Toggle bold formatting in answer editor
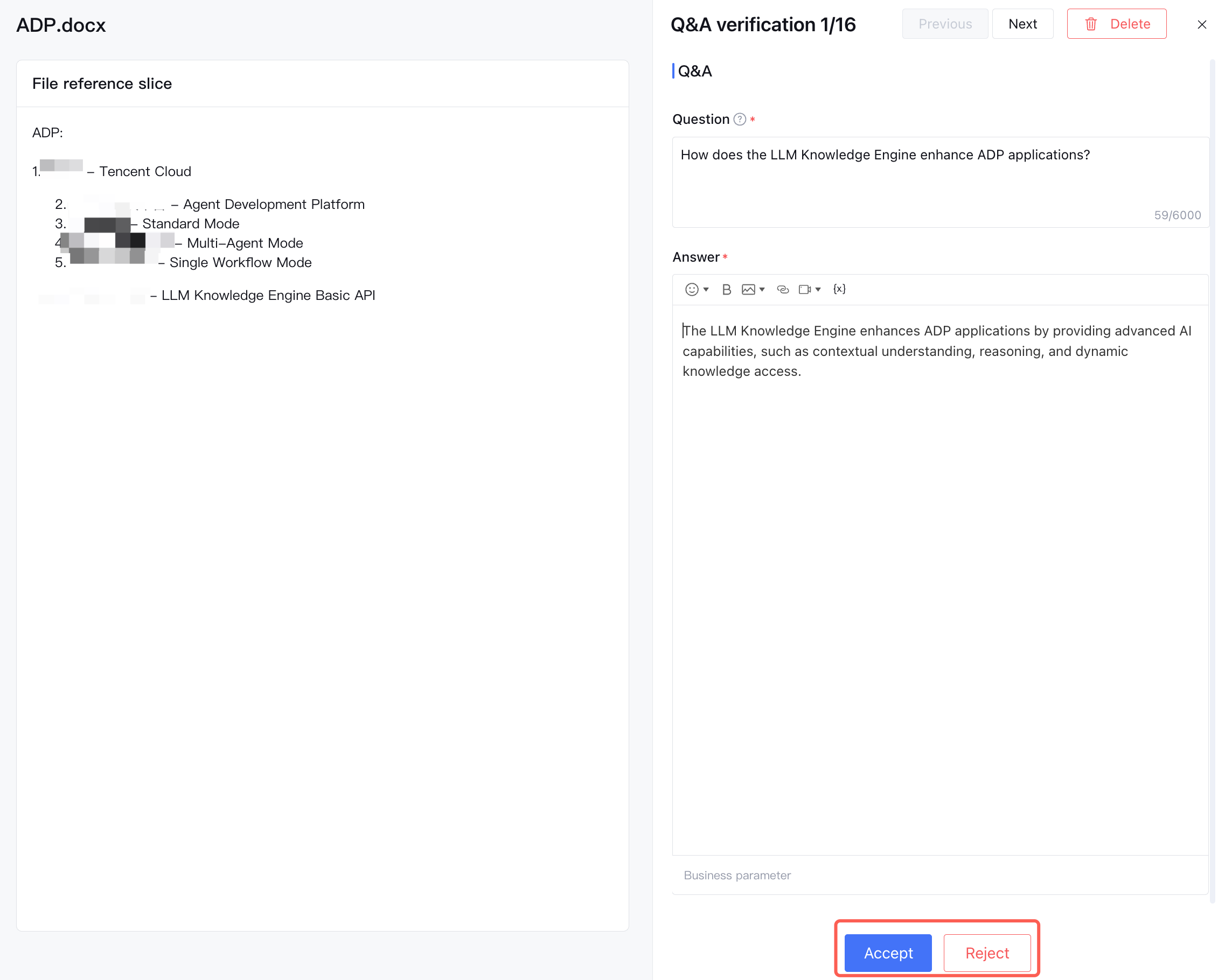Image resolution: width=1225 pixels, height=980 pixels. click(726, 290)
